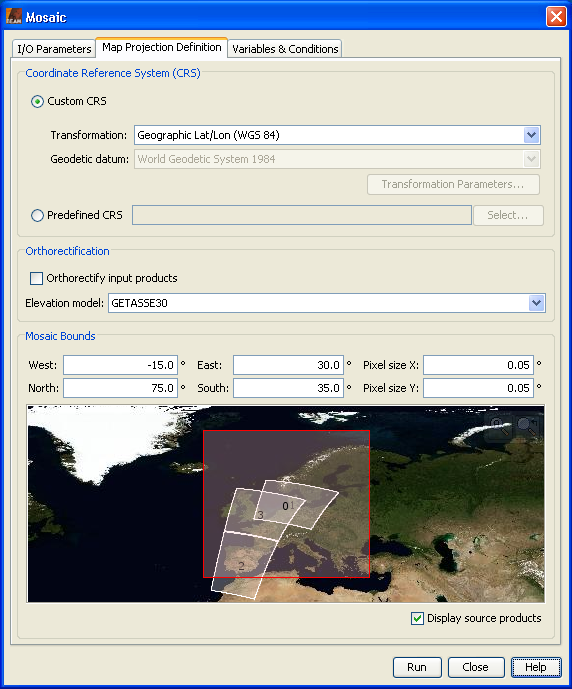Run the mosaic processing

coord(417,667)
